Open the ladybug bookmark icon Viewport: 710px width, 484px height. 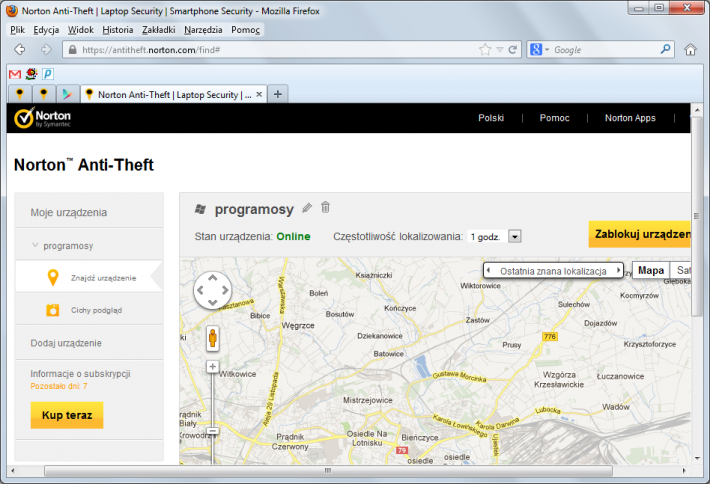[31, 73]
